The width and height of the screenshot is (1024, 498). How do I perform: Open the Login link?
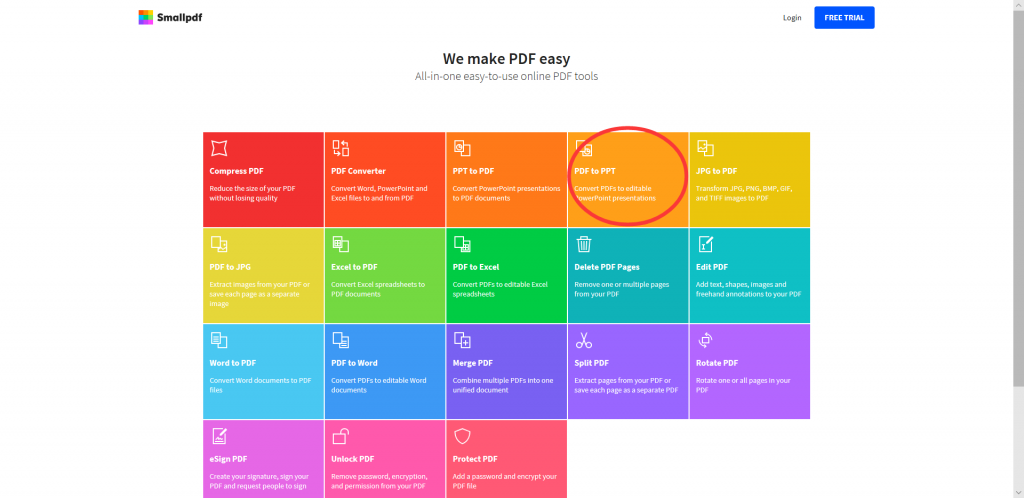[792, 18]
